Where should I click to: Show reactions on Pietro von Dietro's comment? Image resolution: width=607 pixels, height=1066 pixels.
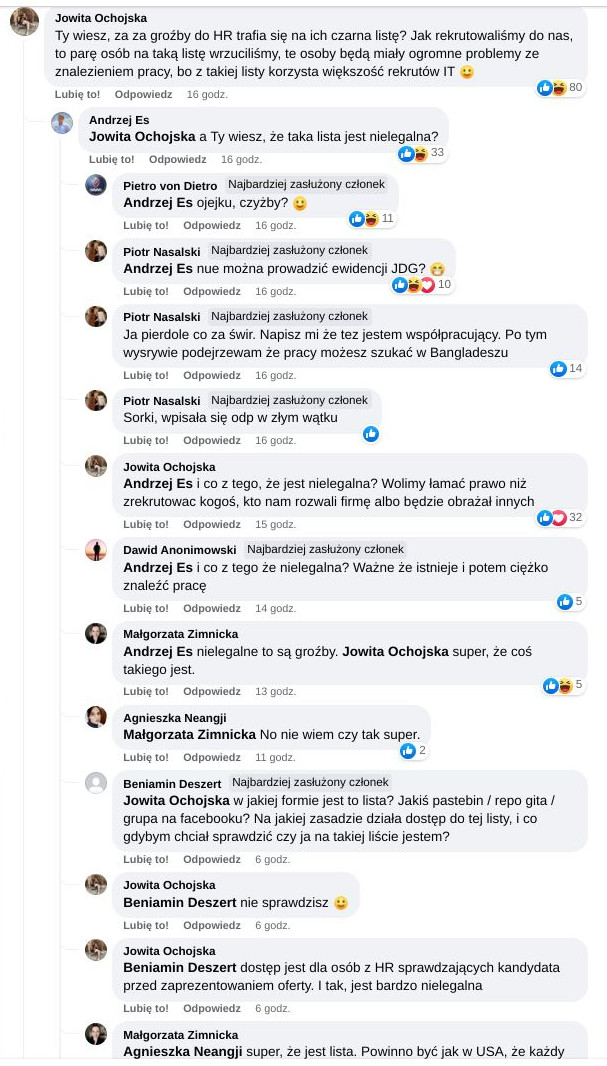tap(371, 218)
